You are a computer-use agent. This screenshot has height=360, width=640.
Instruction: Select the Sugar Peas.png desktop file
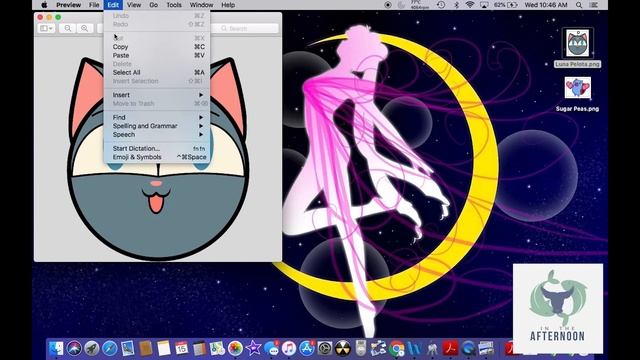click(577, 94)
